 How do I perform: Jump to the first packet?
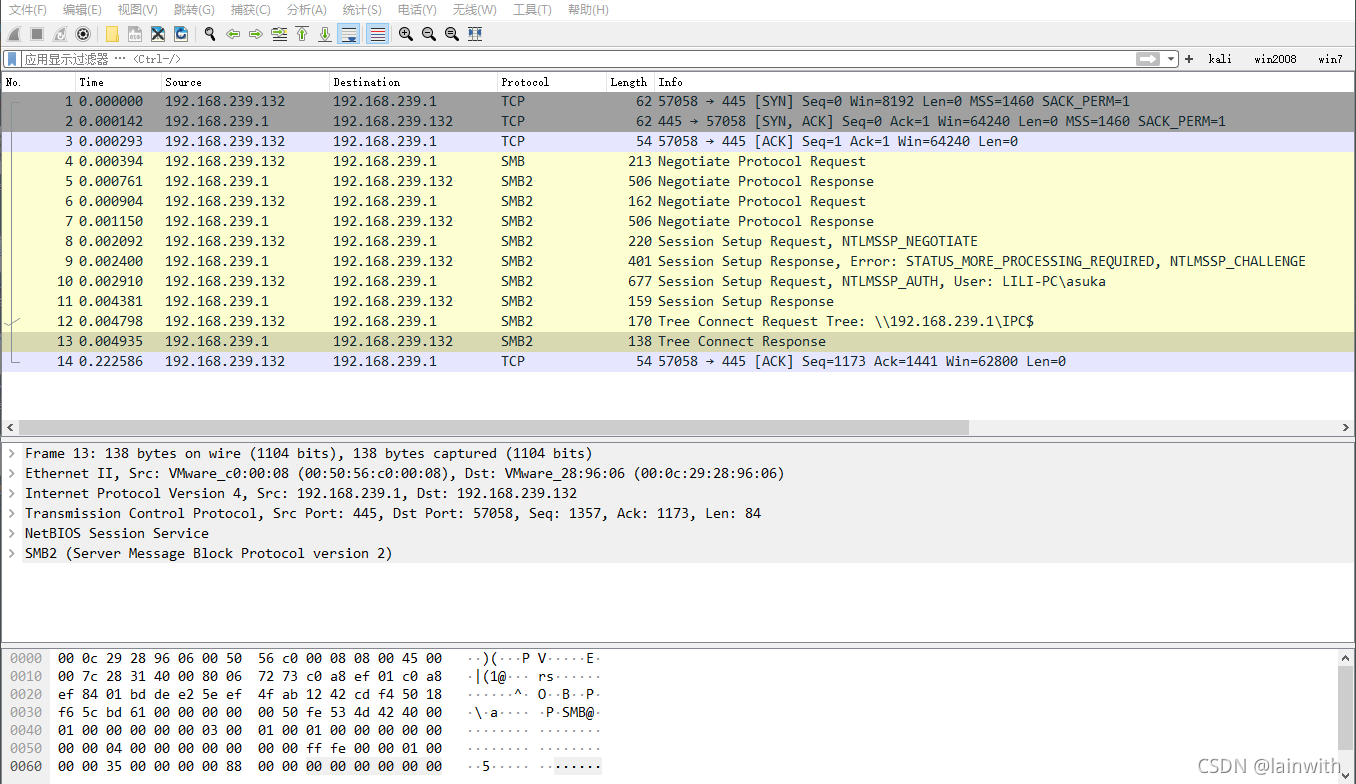[x=302, y=34]
